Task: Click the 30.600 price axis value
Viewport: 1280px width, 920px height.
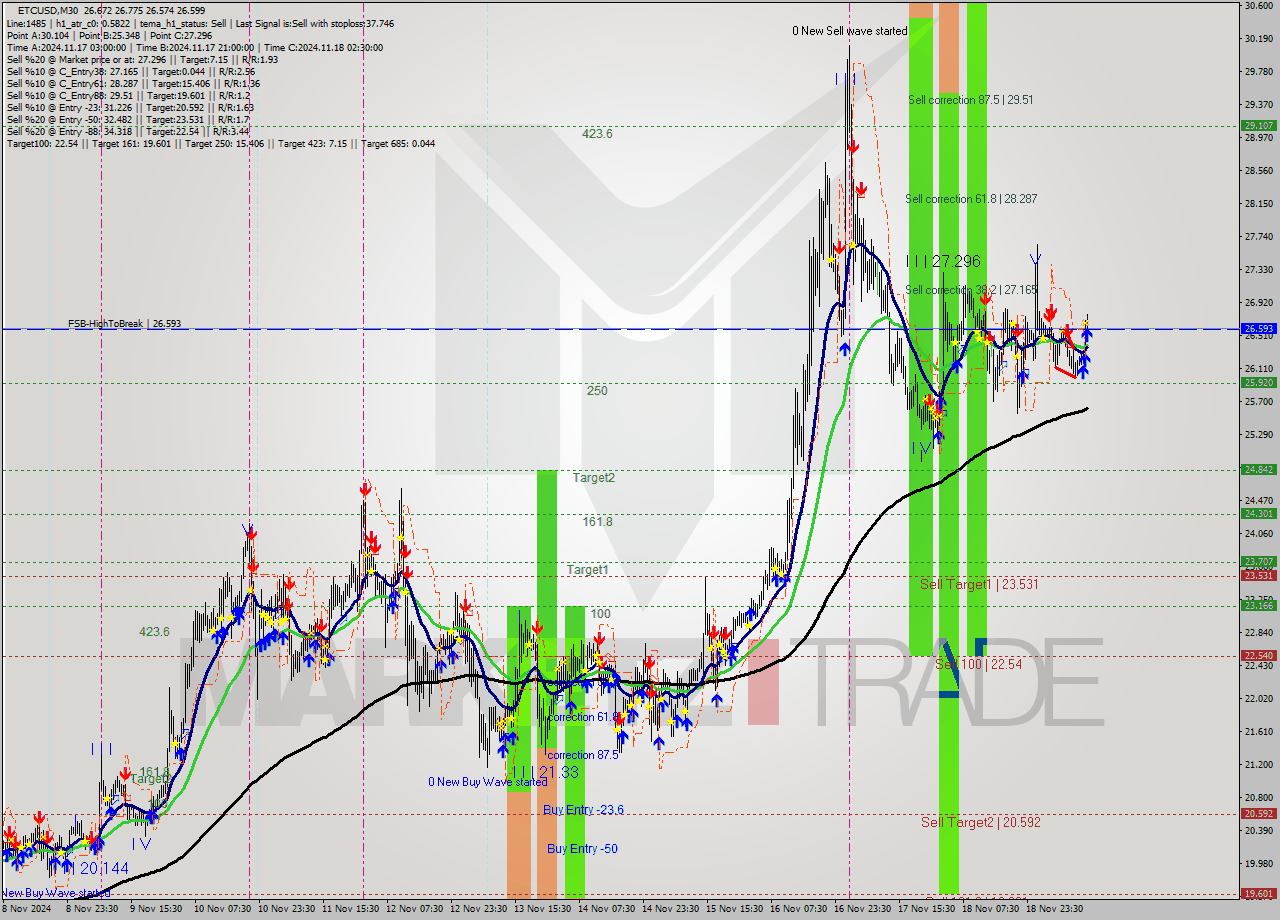Action: point(1258,6)
